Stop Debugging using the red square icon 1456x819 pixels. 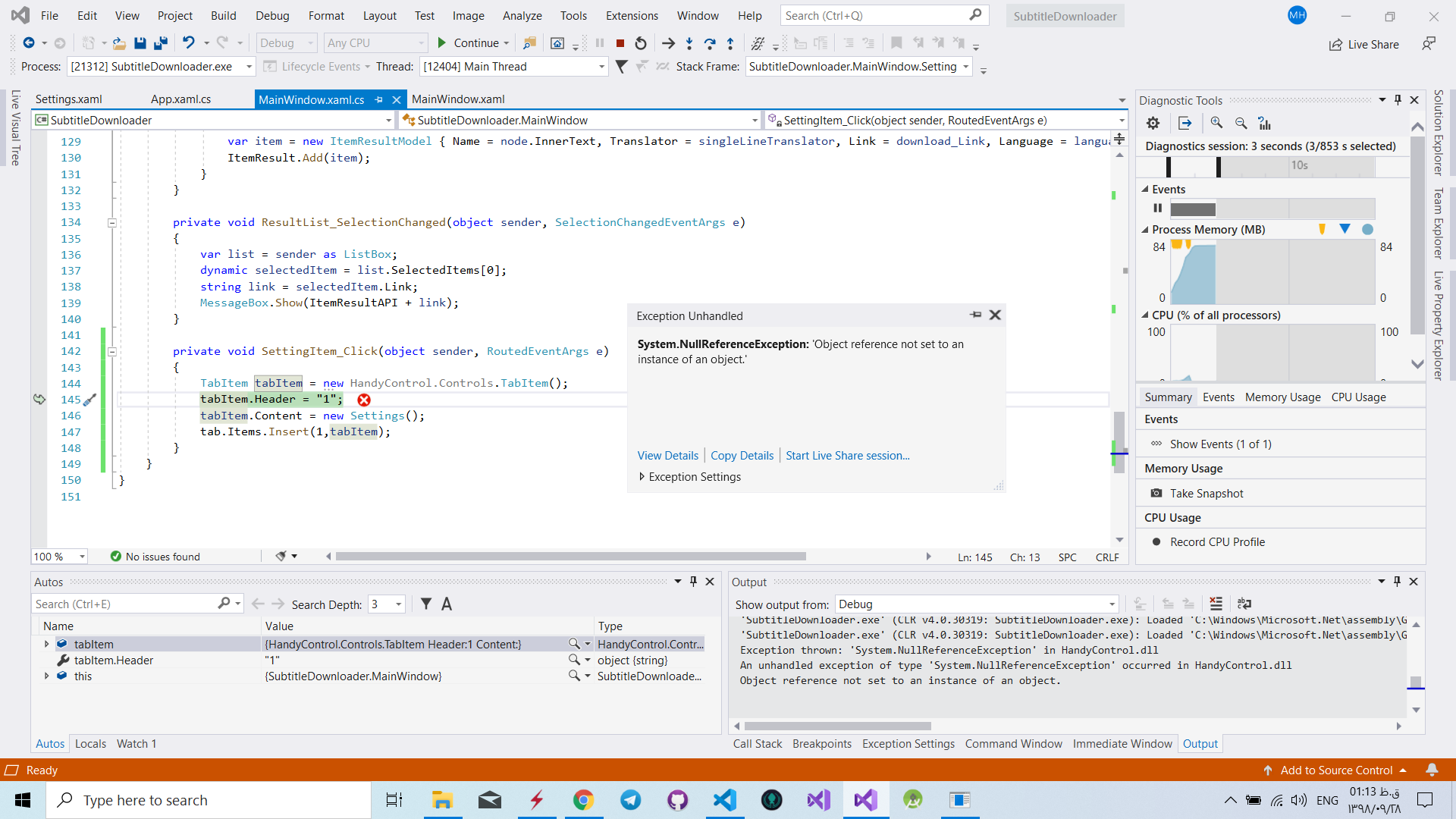coord(620,43)
